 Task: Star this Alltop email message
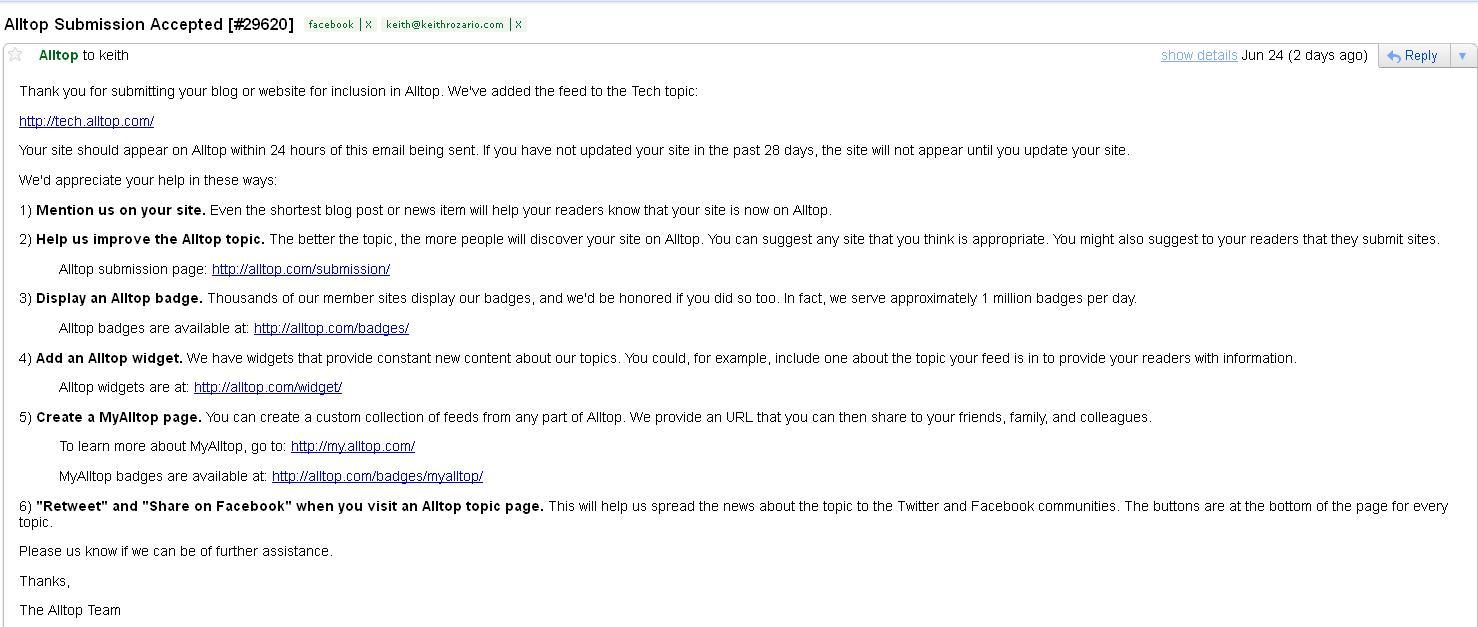15,55
